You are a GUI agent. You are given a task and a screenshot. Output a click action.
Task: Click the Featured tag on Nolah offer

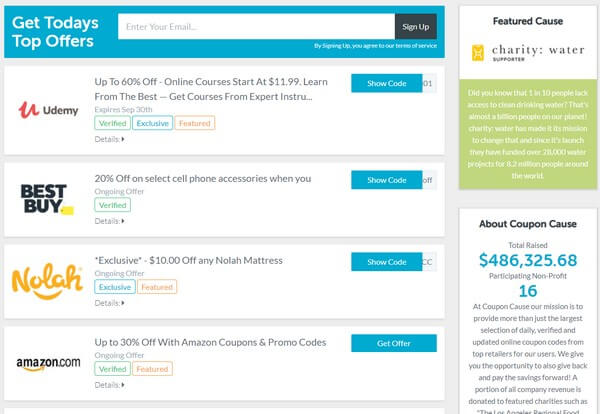point(157,287)
